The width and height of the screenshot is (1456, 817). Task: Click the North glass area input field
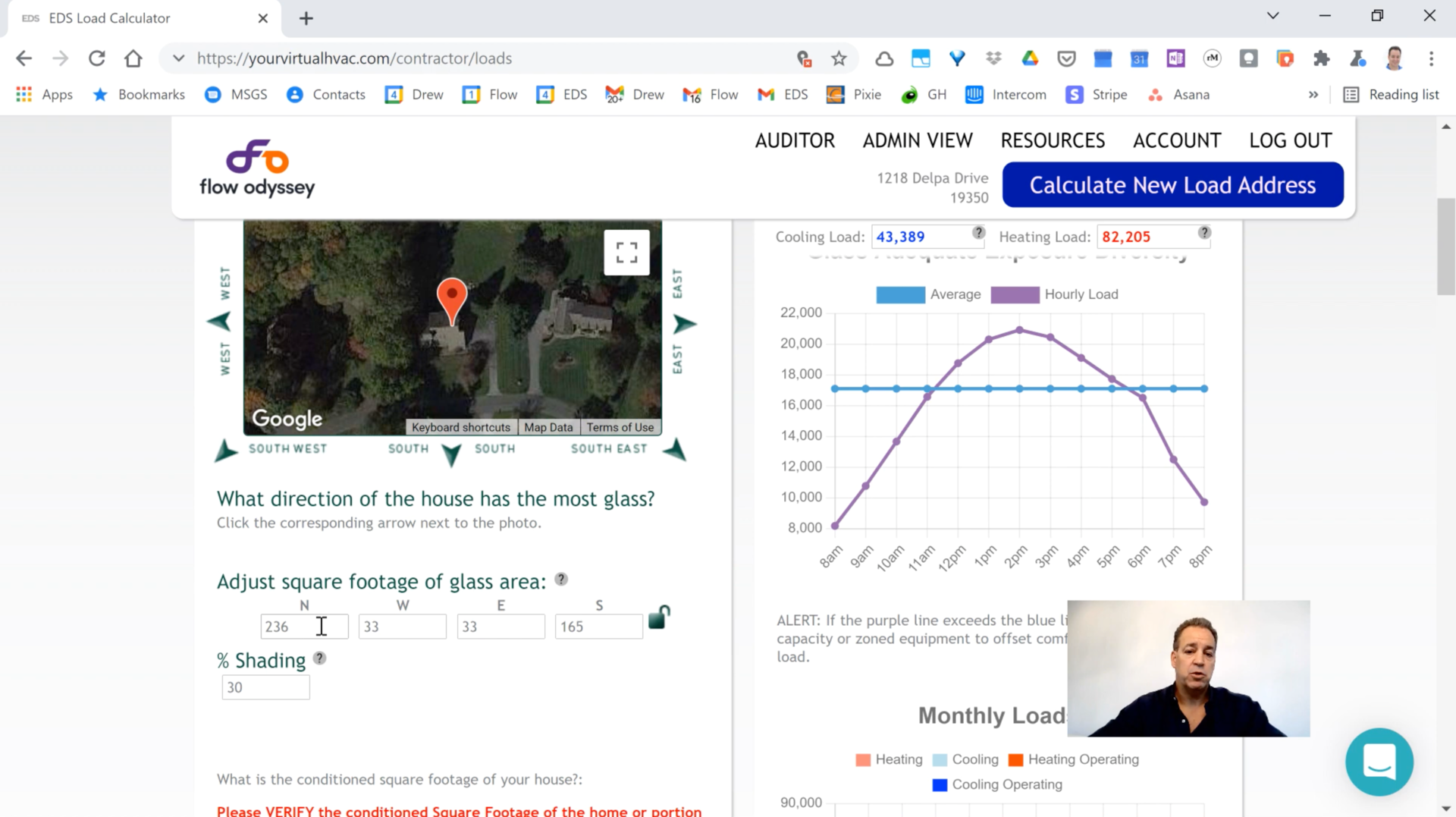point(304,627)
